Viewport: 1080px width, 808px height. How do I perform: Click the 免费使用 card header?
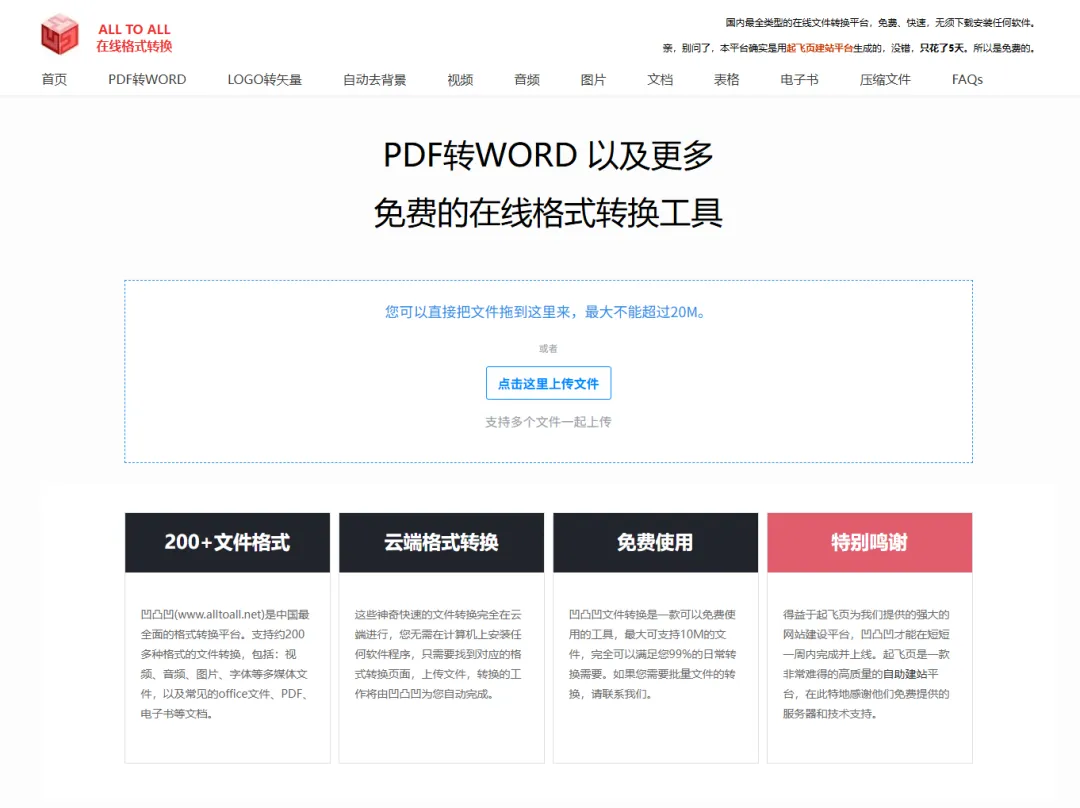coord(656,542)
